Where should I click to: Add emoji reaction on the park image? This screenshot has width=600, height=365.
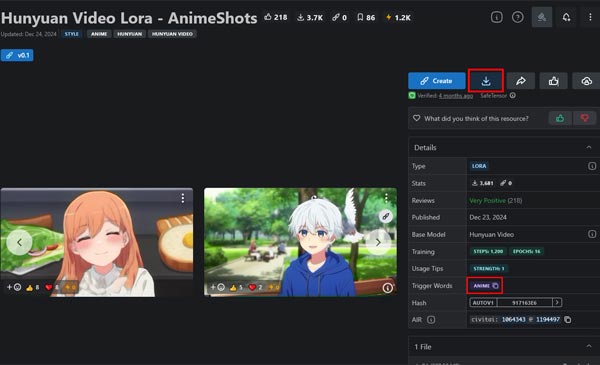[x=218, y=287]
